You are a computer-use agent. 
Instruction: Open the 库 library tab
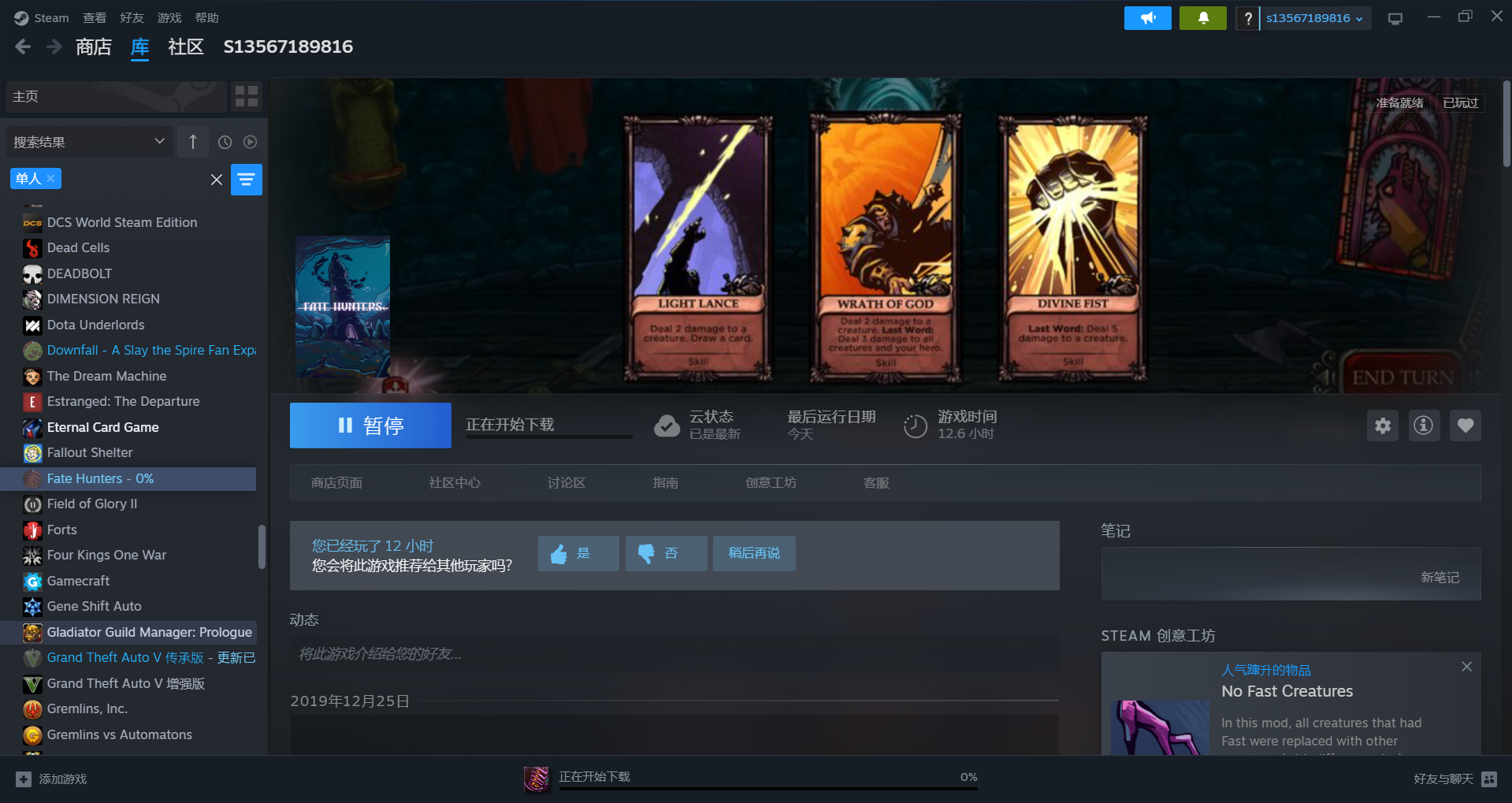[139, 47]
